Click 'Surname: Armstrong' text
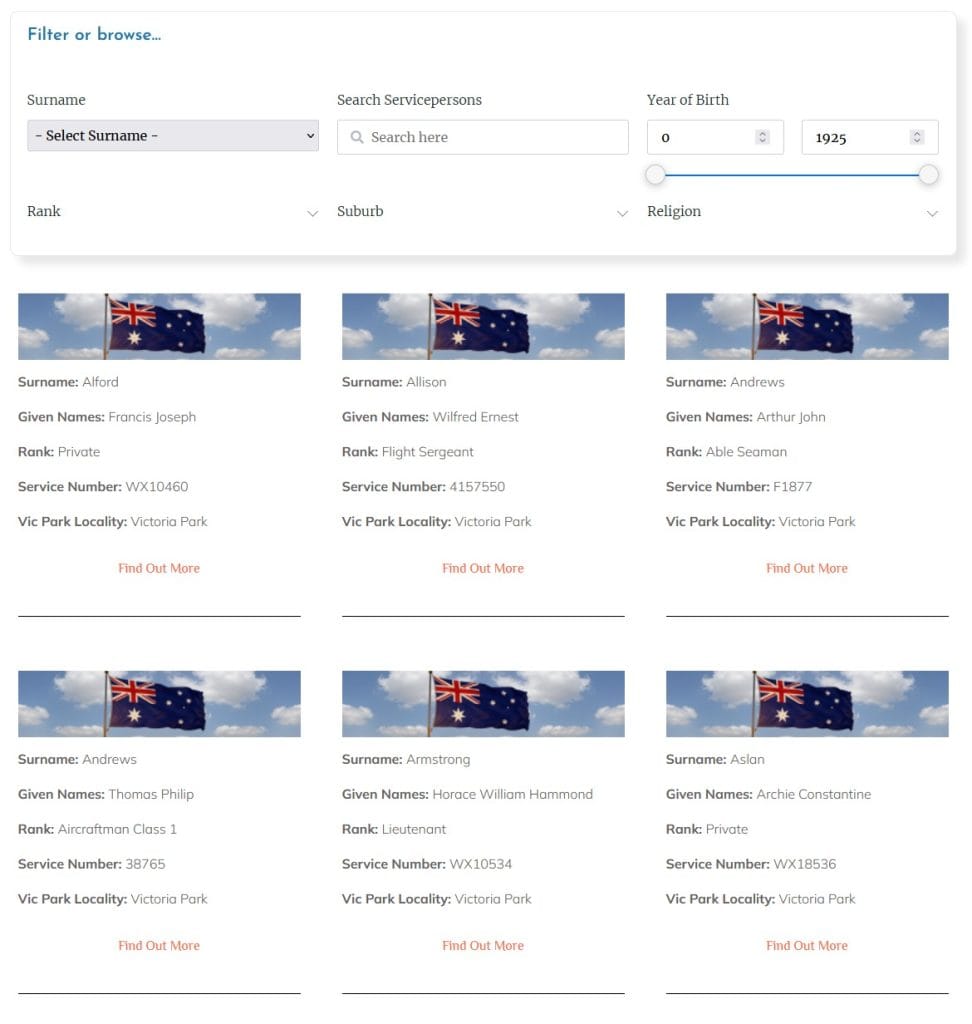972x1024 pixels. click(x=406, y=760)
